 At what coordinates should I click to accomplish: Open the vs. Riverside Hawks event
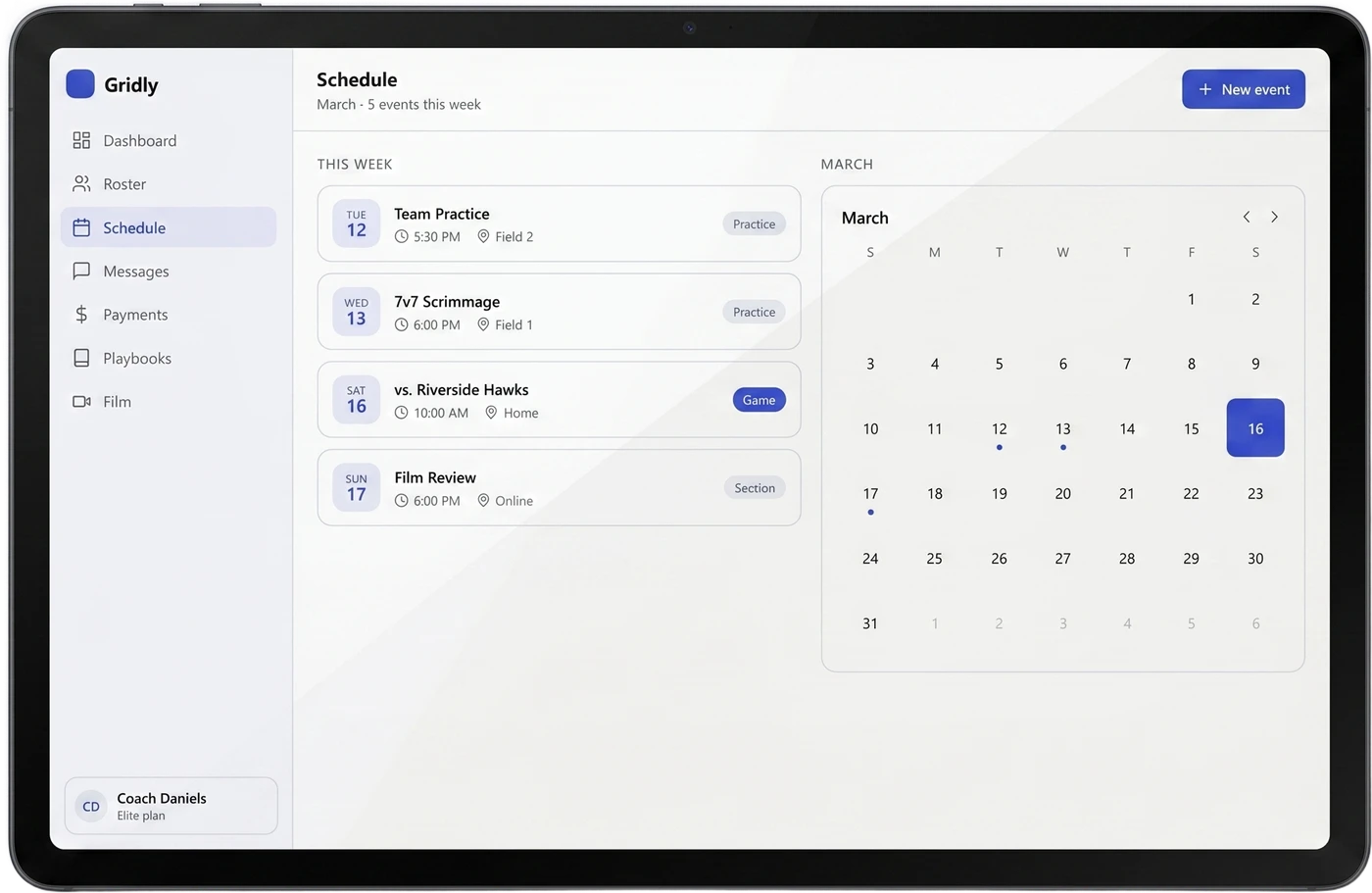[560, 400]
